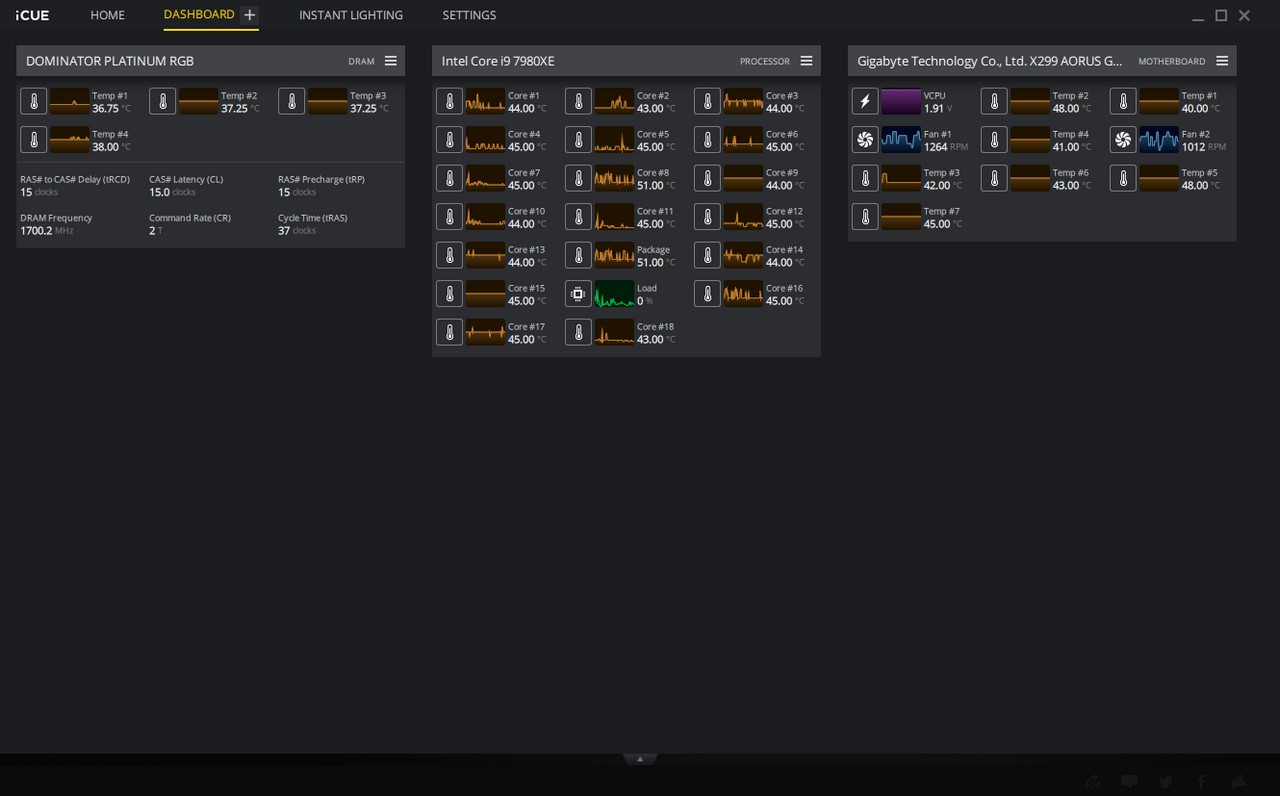
Task: Open the Gigabyte motherboard panel hamburger menu
Action: pos(1222,61)
